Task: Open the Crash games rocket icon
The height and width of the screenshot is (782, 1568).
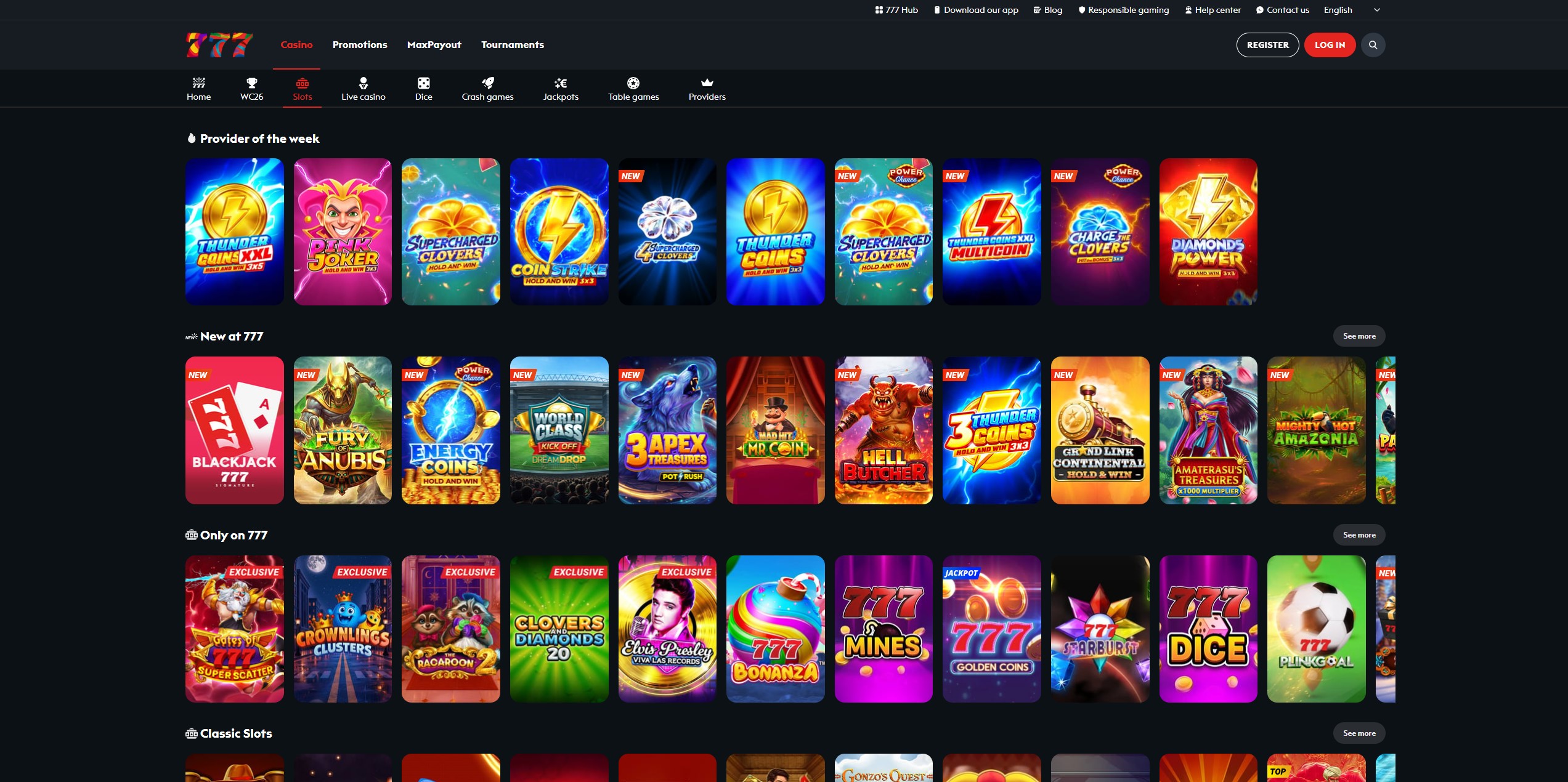Action: (487, 83)
